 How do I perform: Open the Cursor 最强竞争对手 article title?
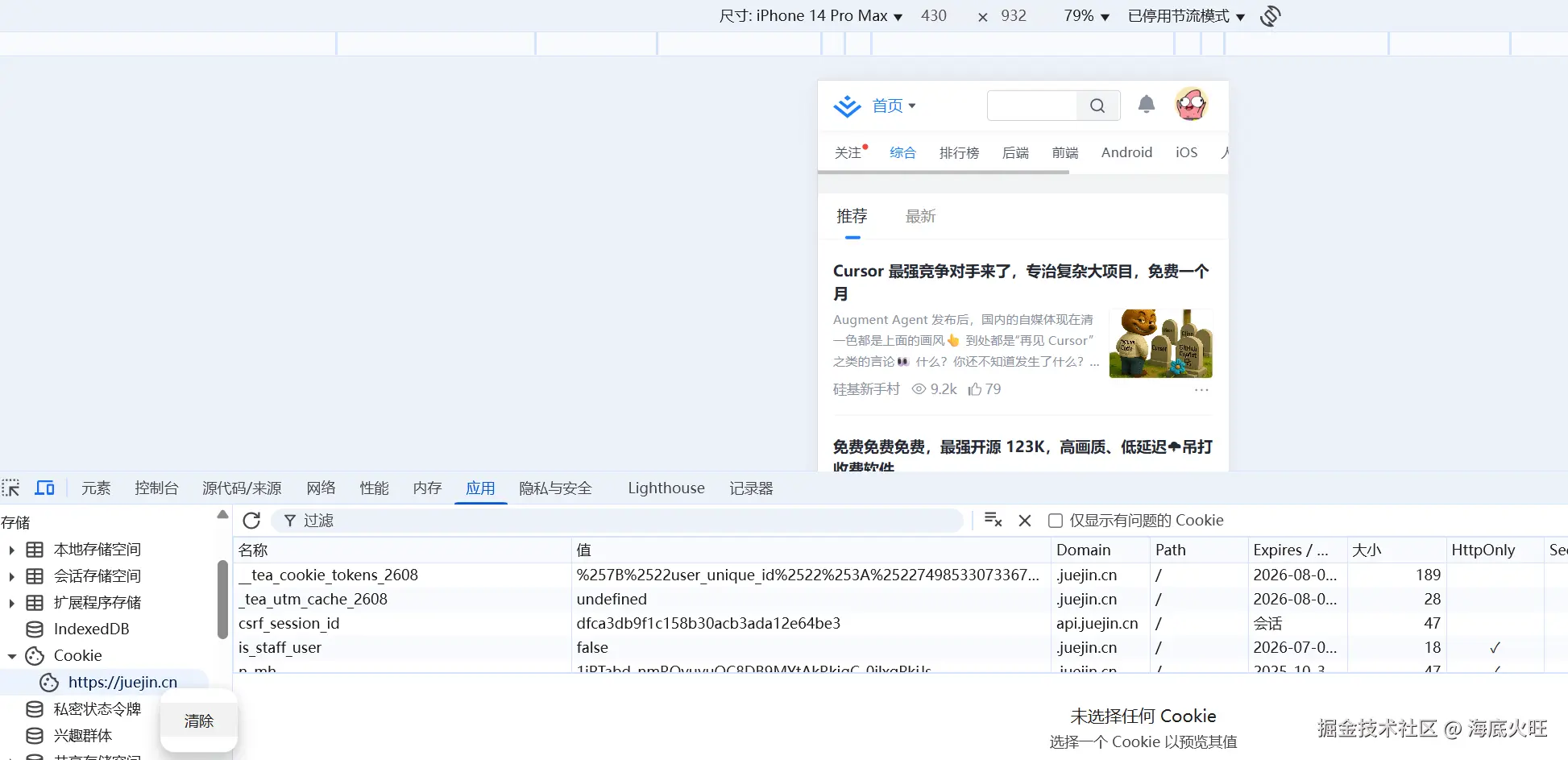(x=1021, y=282)
